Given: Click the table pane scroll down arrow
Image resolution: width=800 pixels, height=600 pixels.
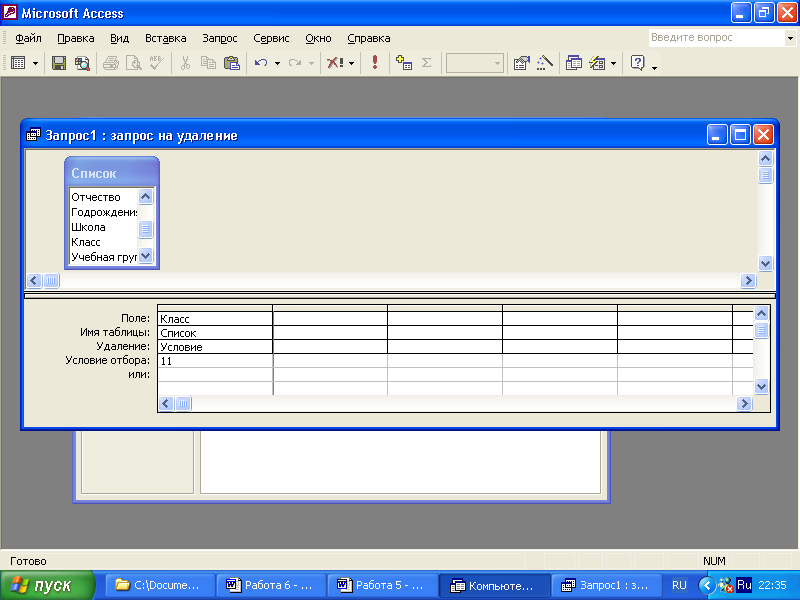Looking at the screenshot, I should pos(765,264).
